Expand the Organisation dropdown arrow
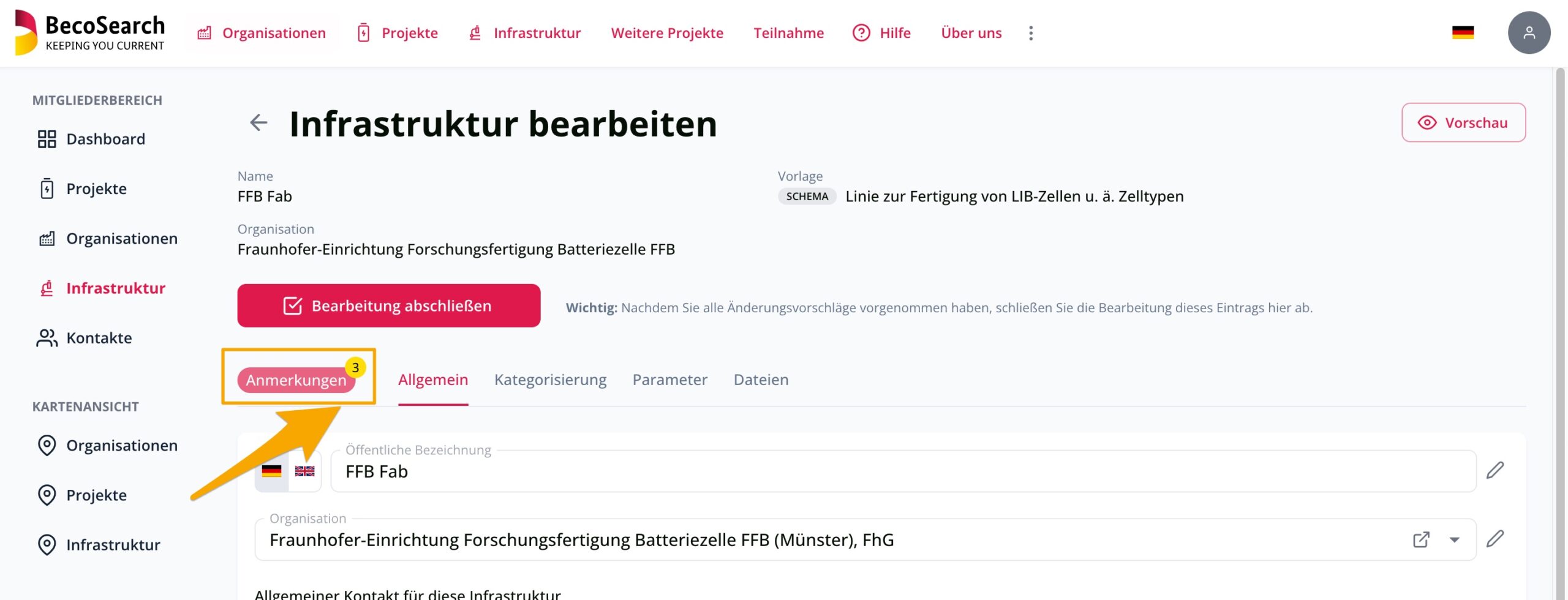The height and width of the screenshot is (600, 1568). [1454, 539]
